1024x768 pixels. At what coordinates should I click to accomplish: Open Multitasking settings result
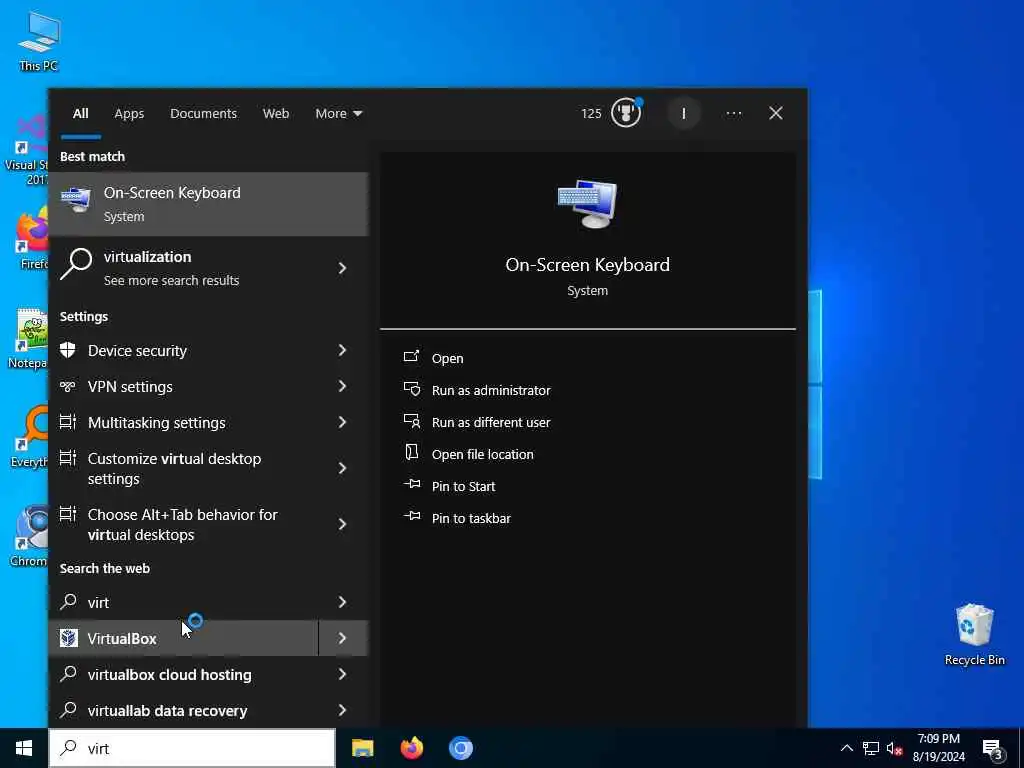point(185,423)
